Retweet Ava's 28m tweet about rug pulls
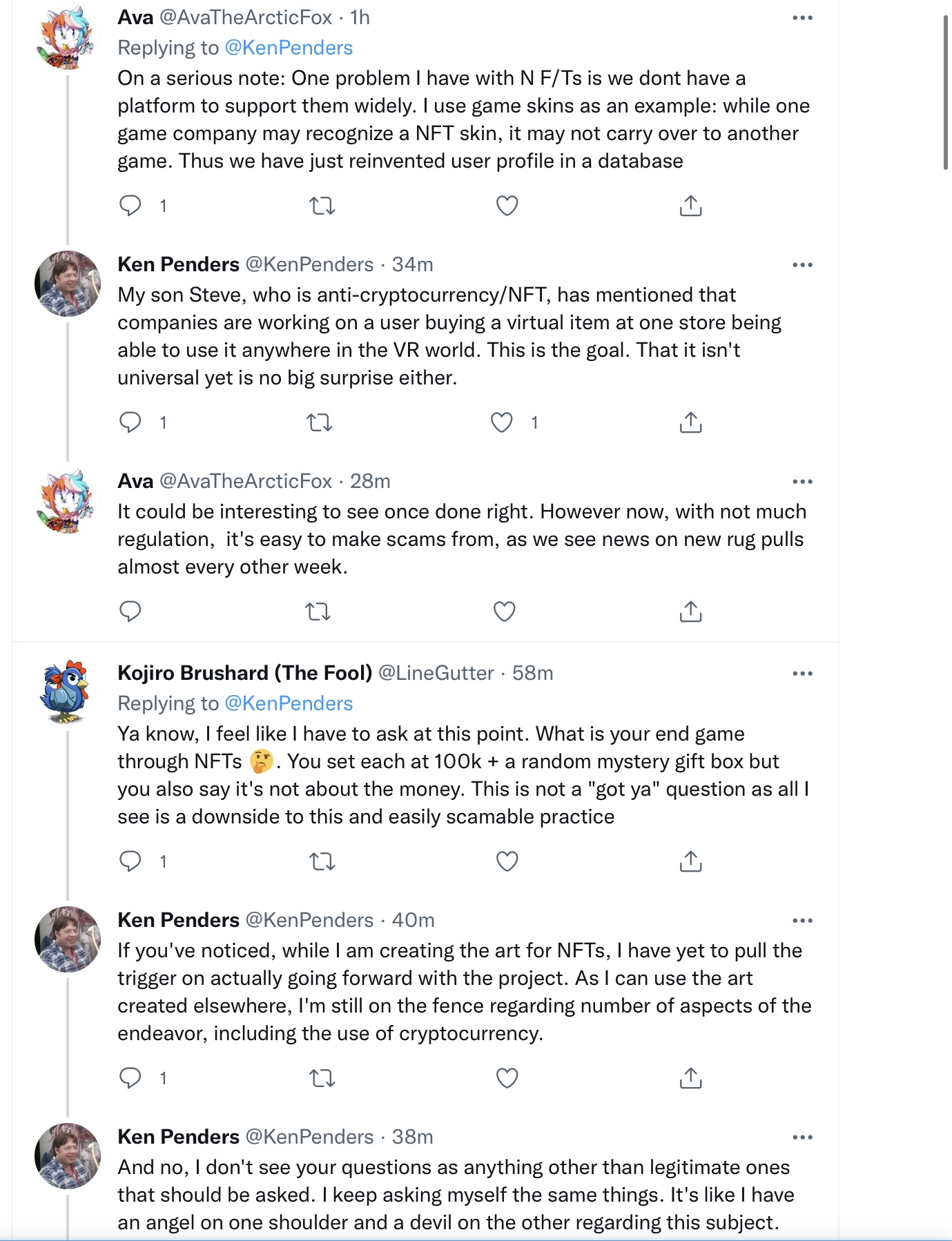 tap(318, 612)
